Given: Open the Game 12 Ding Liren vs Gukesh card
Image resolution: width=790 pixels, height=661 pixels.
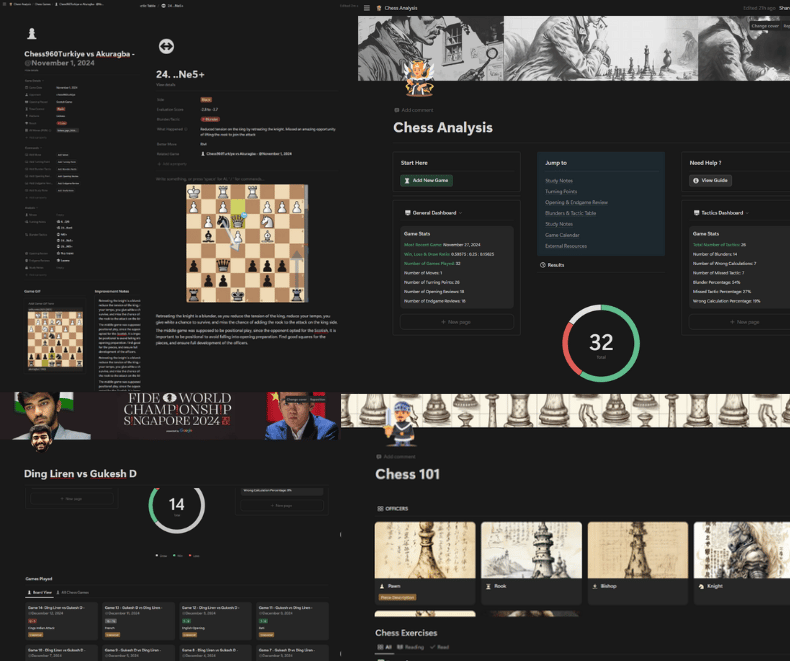Looking at the screenshot, I should 216,621.
